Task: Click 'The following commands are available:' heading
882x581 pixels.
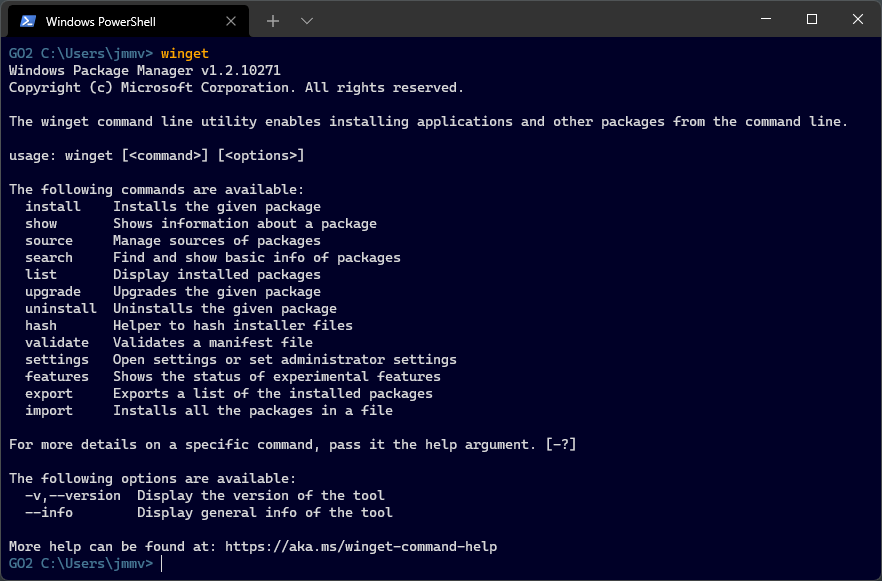Action: 156,190
